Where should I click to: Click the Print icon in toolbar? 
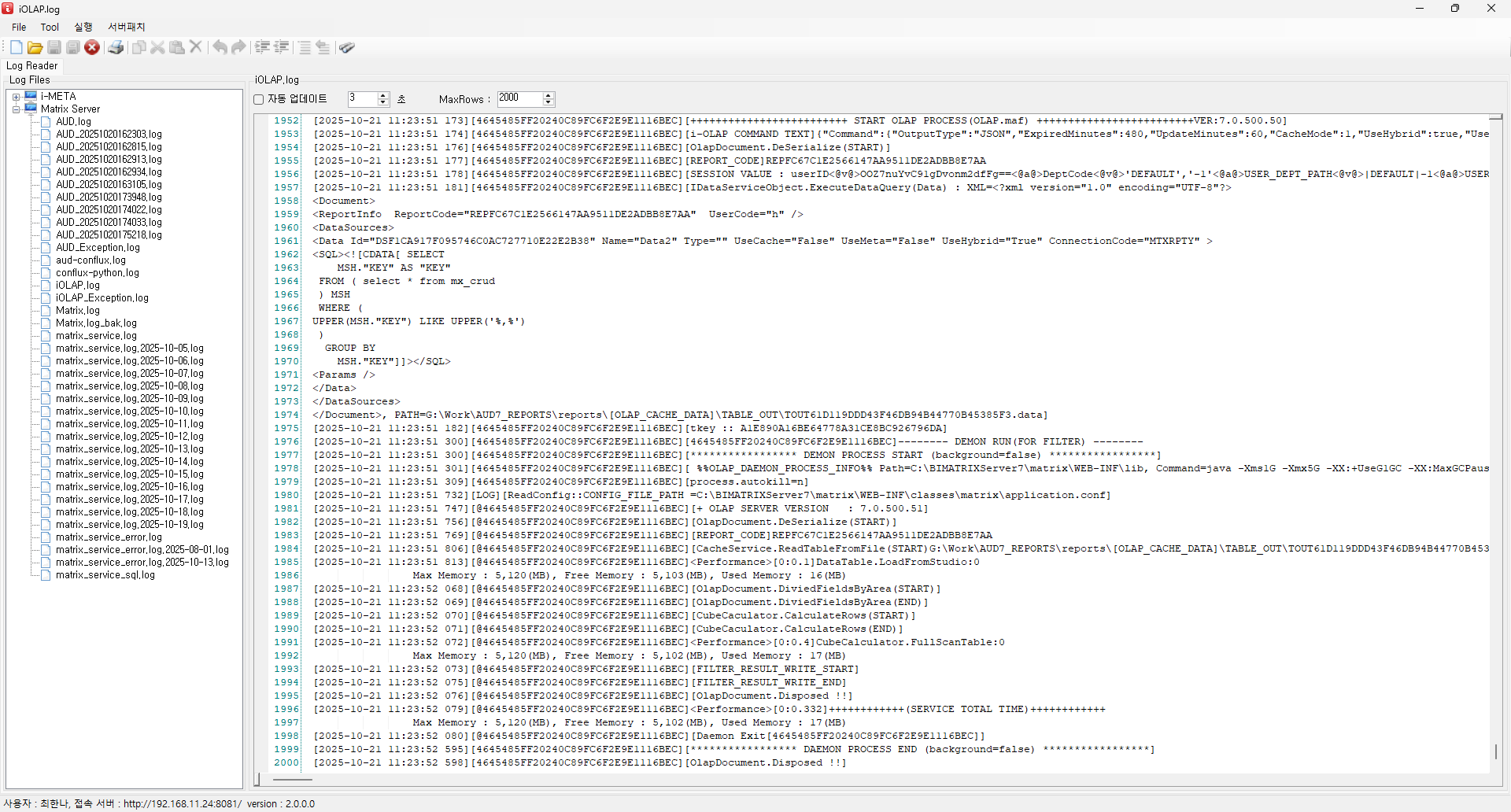coord(116,47)
